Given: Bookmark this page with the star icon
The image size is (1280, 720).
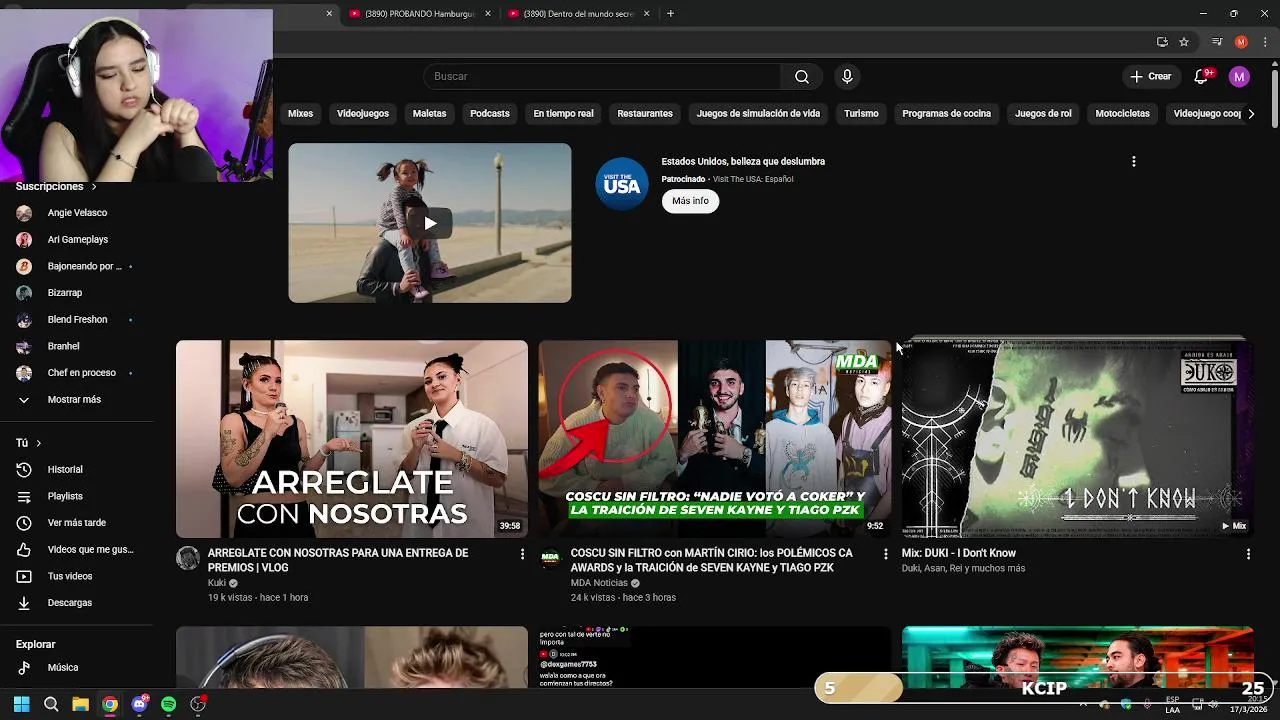Looking at the screenshot, I should click(1184, 42).
